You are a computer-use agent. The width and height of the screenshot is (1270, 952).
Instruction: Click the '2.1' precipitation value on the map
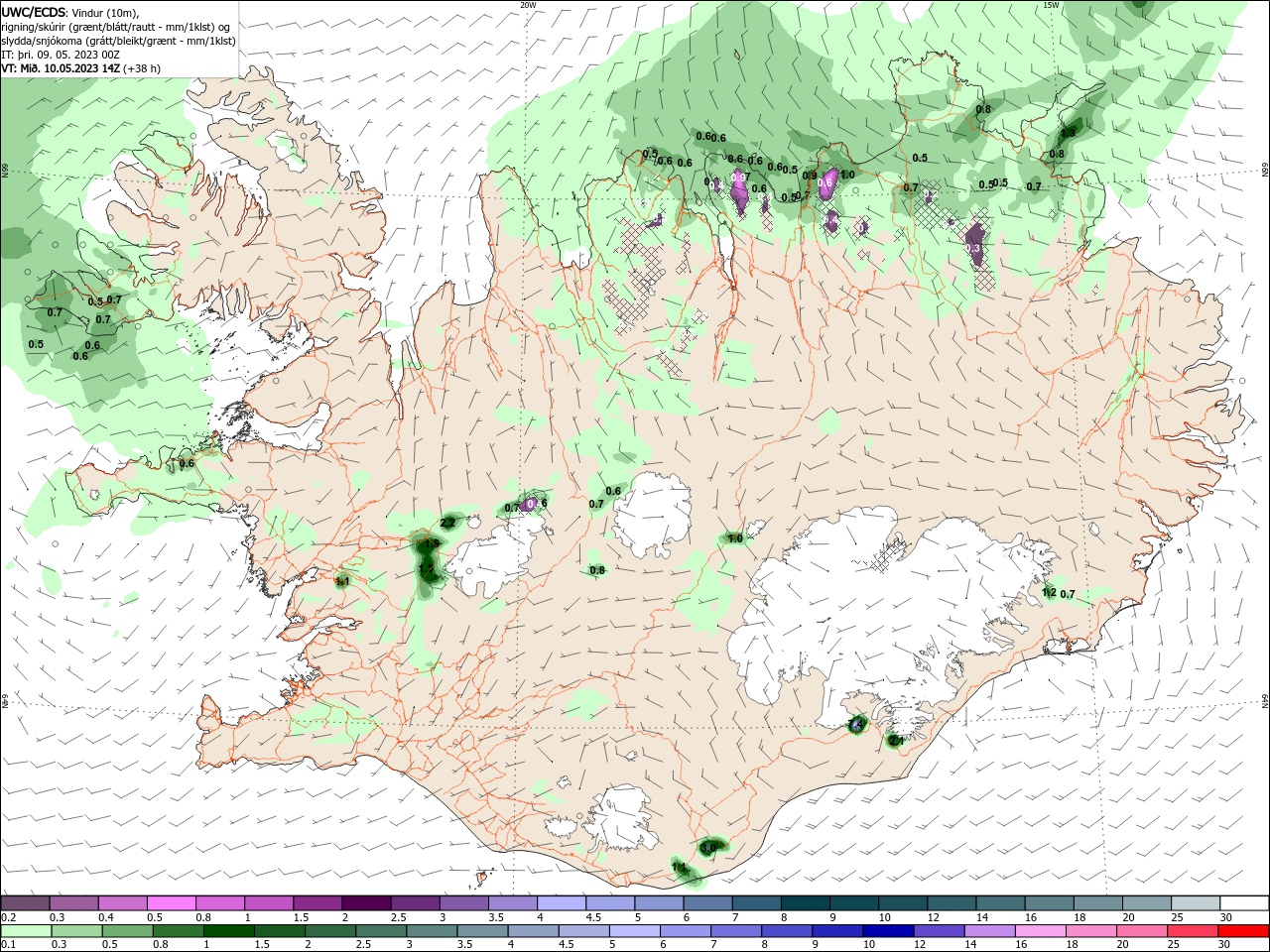click(x=895, y=740)
